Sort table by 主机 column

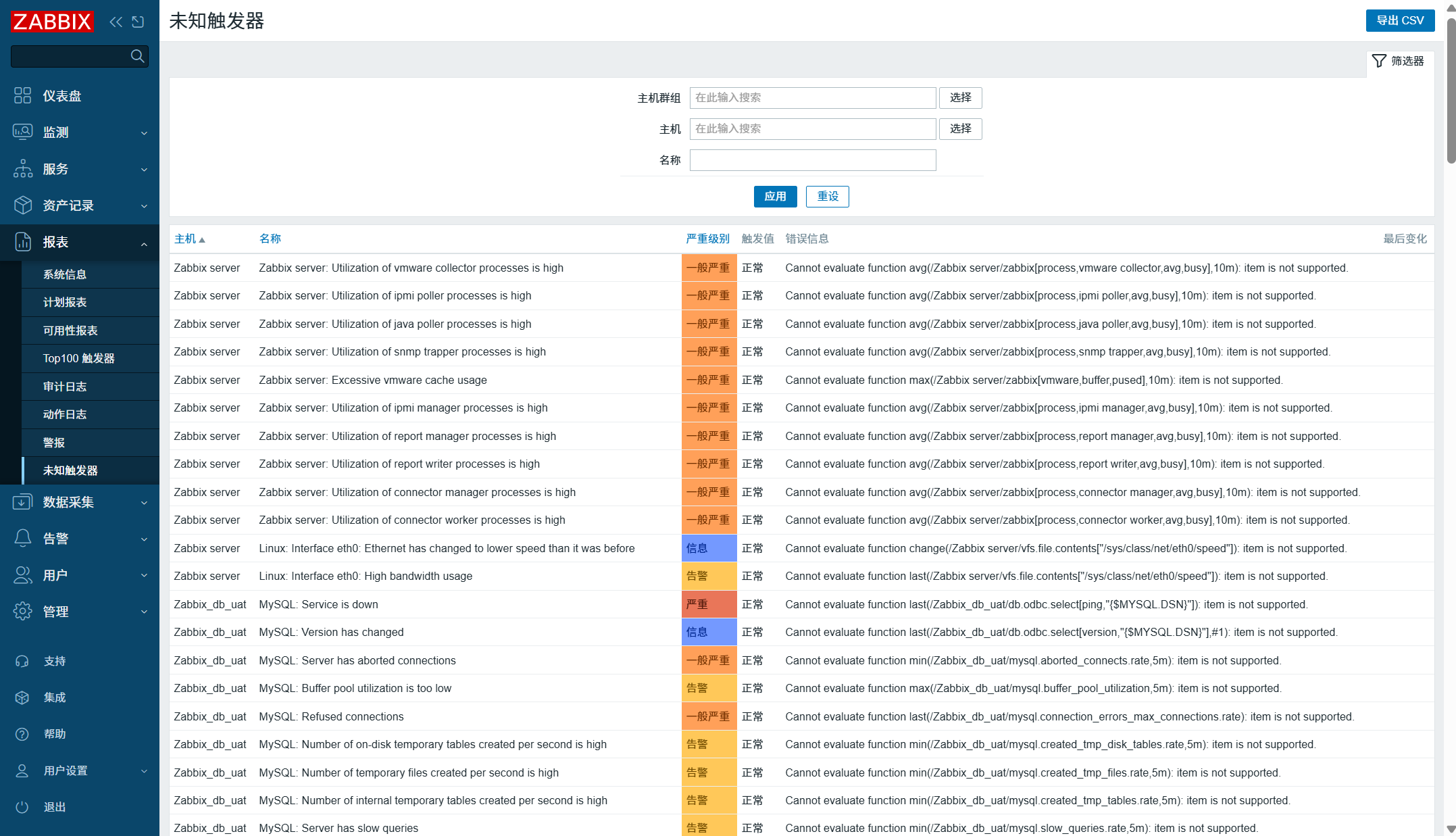(x=185, y=239)
